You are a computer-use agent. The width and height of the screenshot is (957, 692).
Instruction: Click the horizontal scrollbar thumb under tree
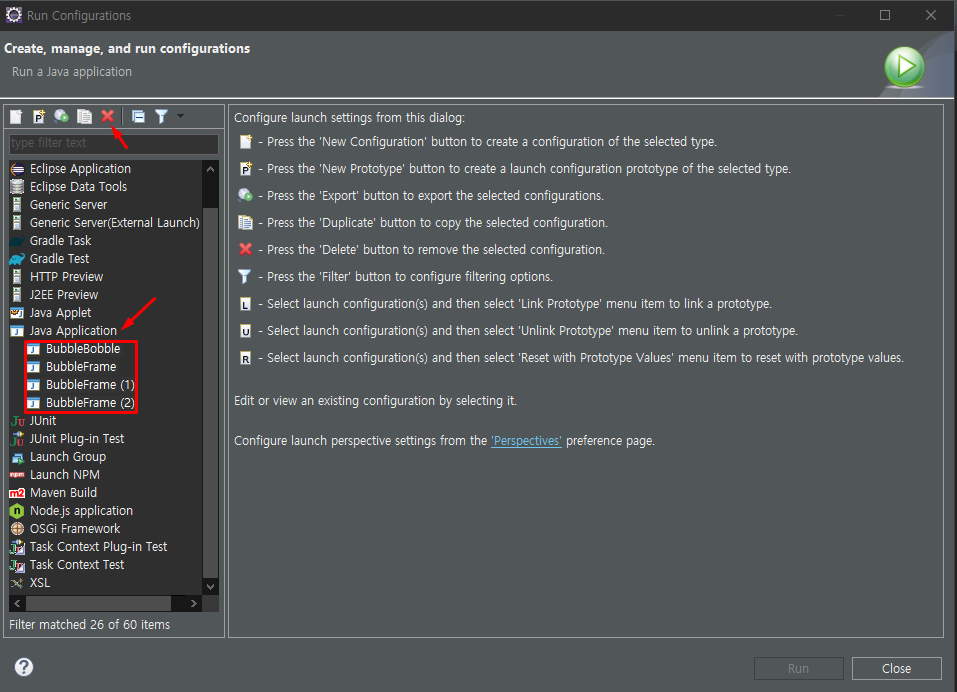(98, 604)
